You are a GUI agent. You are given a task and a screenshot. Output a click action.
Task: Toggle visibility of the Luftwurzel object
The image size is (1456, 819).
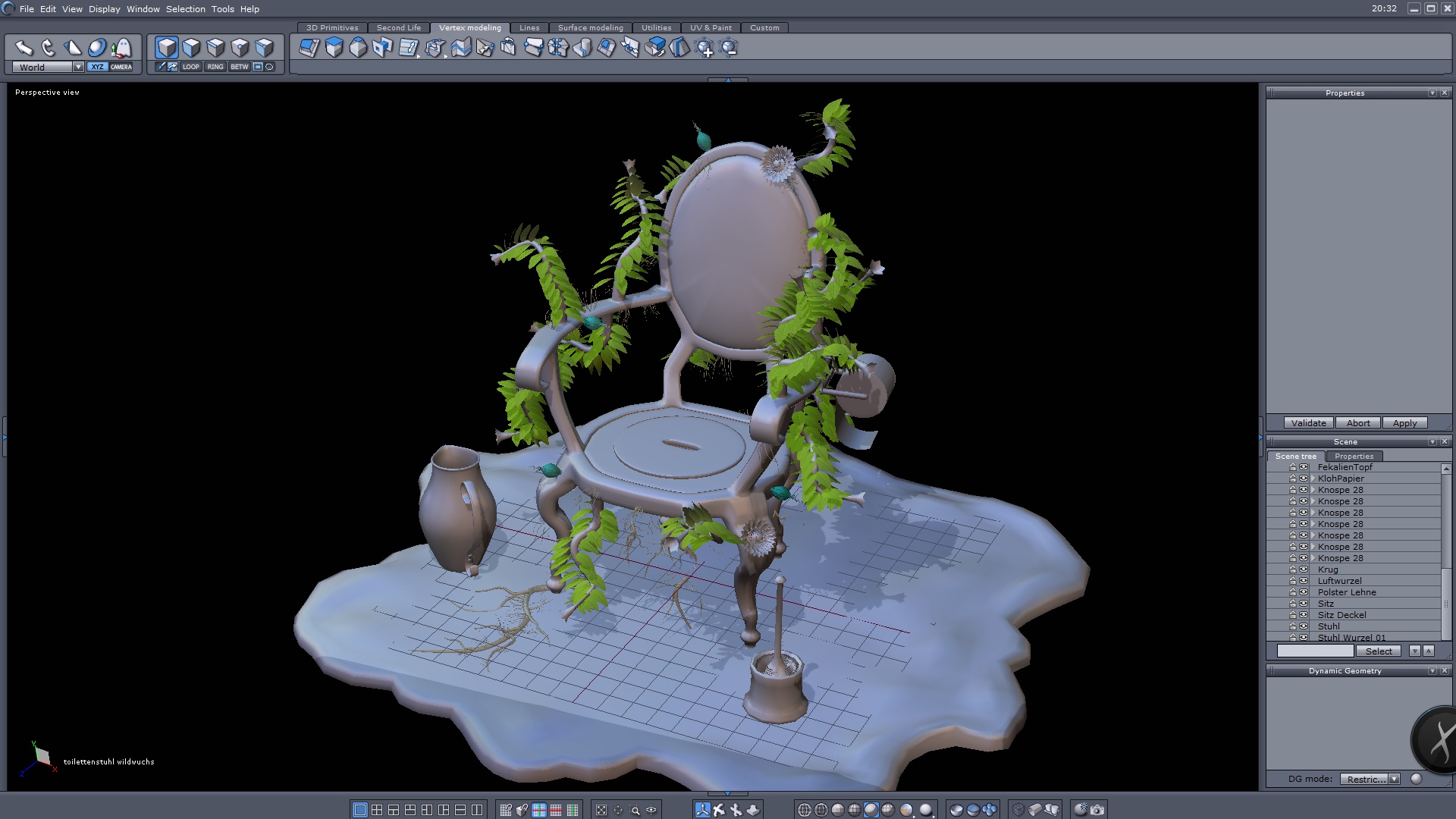1304,581
